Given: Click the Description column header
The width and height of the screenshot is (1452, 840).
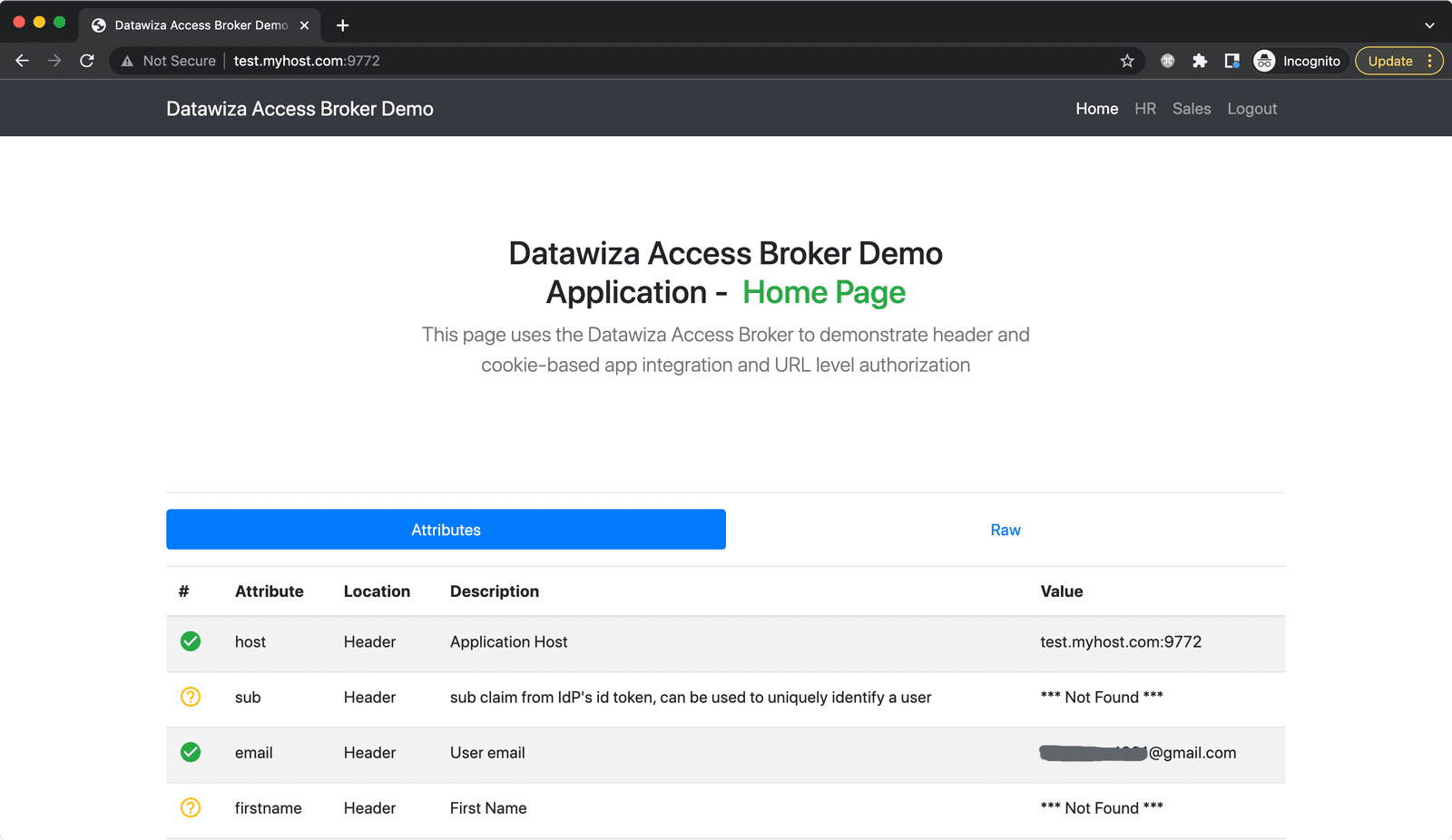Looking at the screenshot, I should pos(495,591).
